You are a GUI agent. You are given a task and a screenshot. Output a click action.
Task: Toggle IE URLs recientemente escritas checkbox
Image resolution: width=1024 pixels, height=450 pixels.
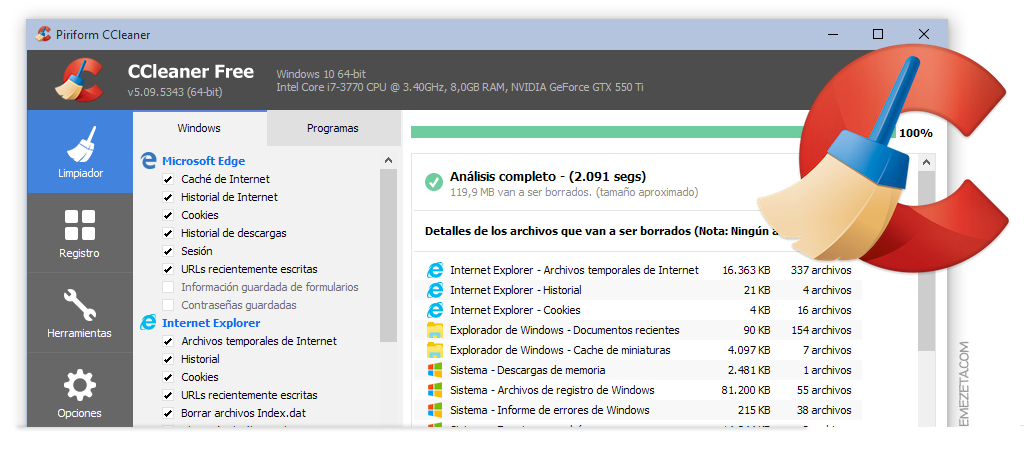[x=168, y=395]
